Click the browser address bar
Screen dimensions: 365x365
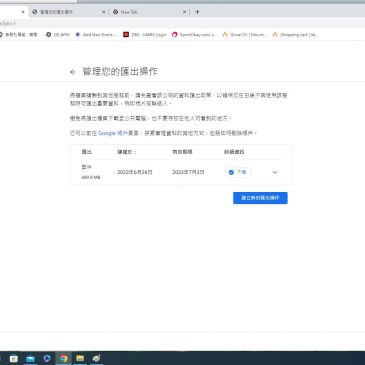(182, 24)
